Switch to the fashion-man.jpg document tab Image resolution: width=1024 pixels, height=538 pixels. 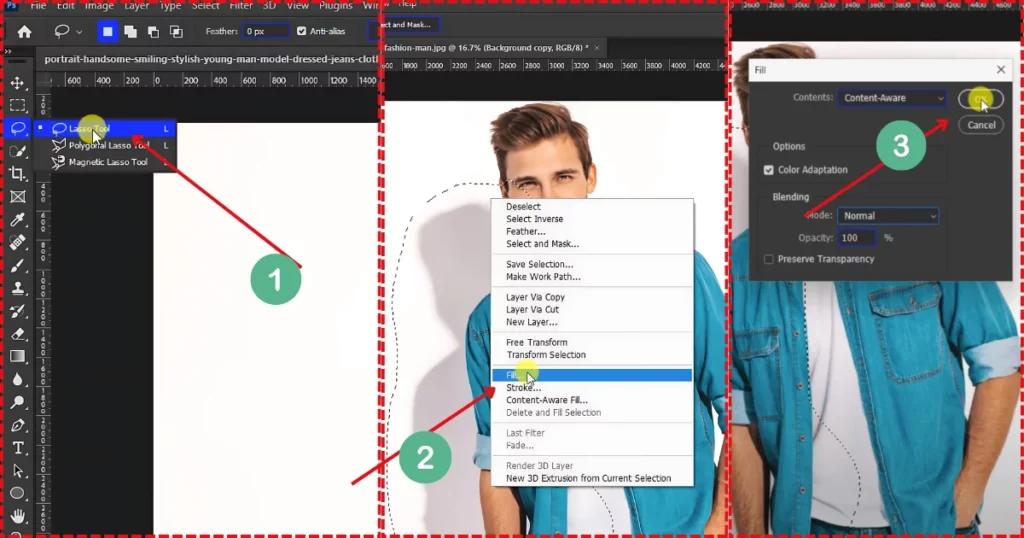click(493, 48)
